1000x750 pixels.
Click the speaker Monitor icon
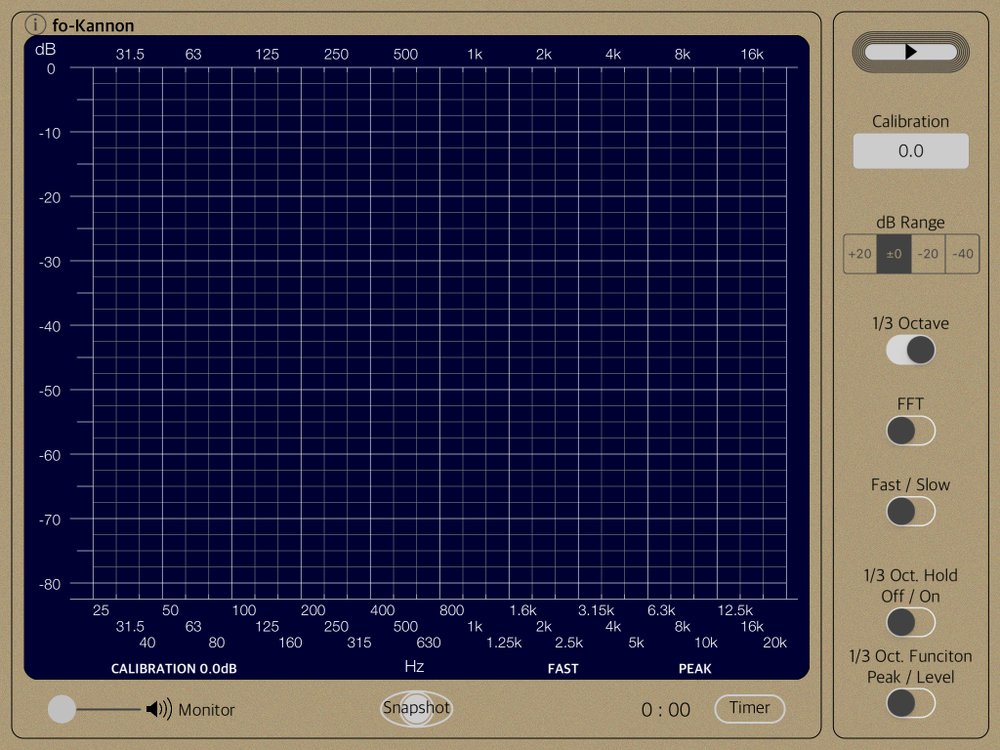click(x=158, y=710)
